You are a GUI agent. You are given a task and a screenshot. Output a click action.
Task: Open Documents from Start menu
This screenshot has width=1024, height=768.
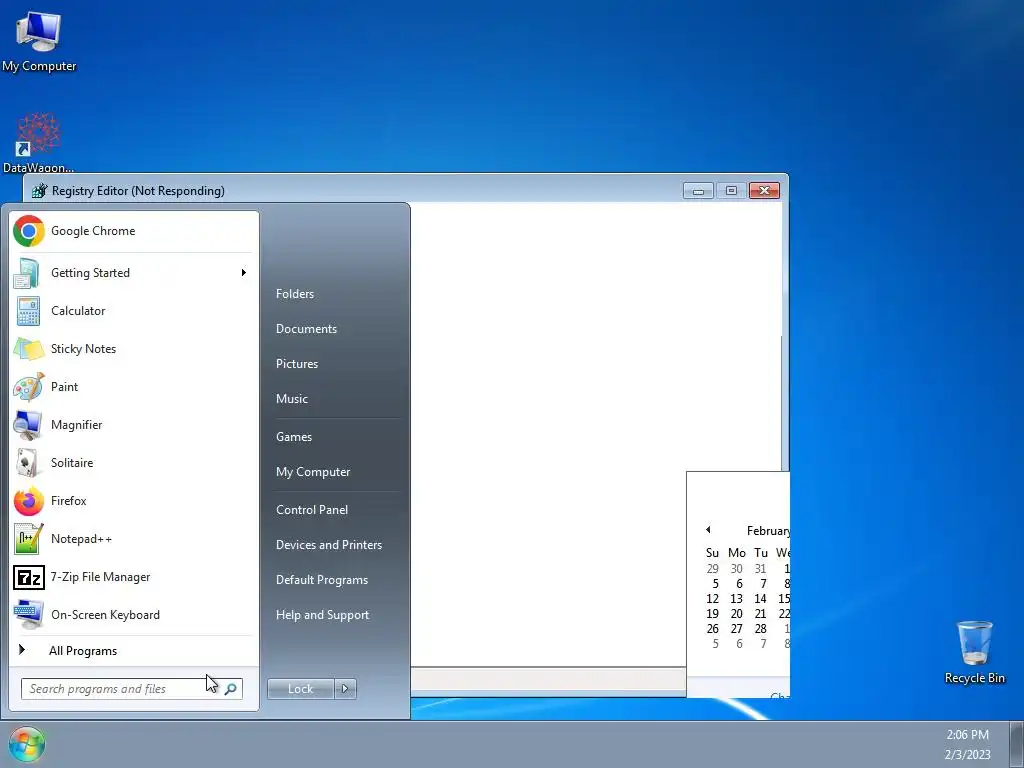click(x=306, y=329)
